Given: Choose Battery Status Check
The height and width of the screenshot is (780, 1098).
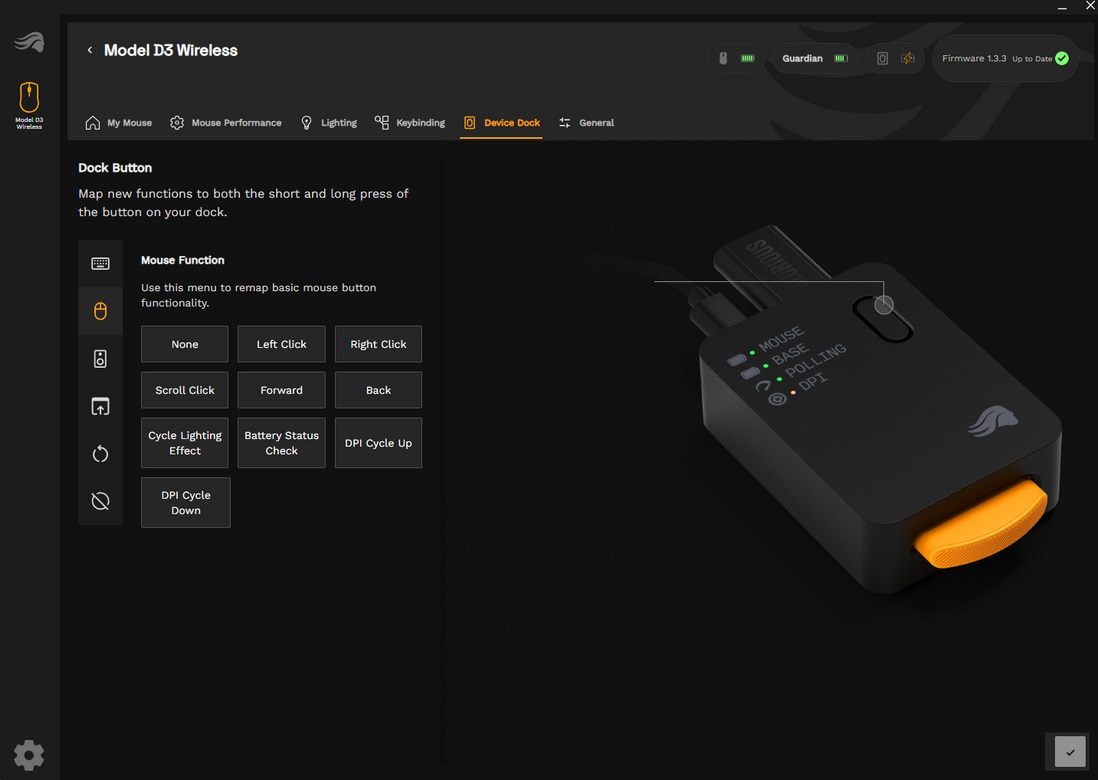Looking at the screenshot, I should (x=282, y=443).
